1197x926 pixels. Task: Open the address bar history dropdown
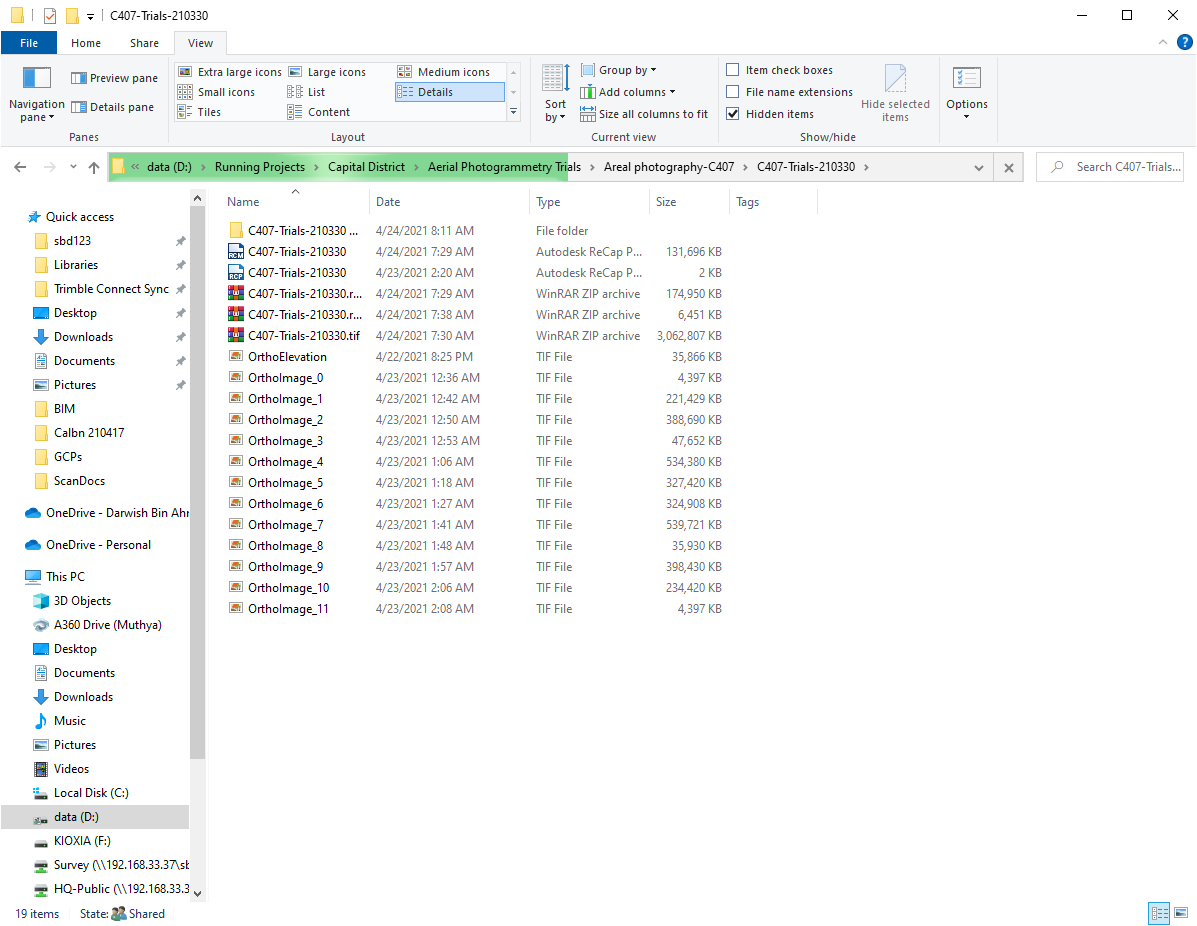(x=978, y=167)
